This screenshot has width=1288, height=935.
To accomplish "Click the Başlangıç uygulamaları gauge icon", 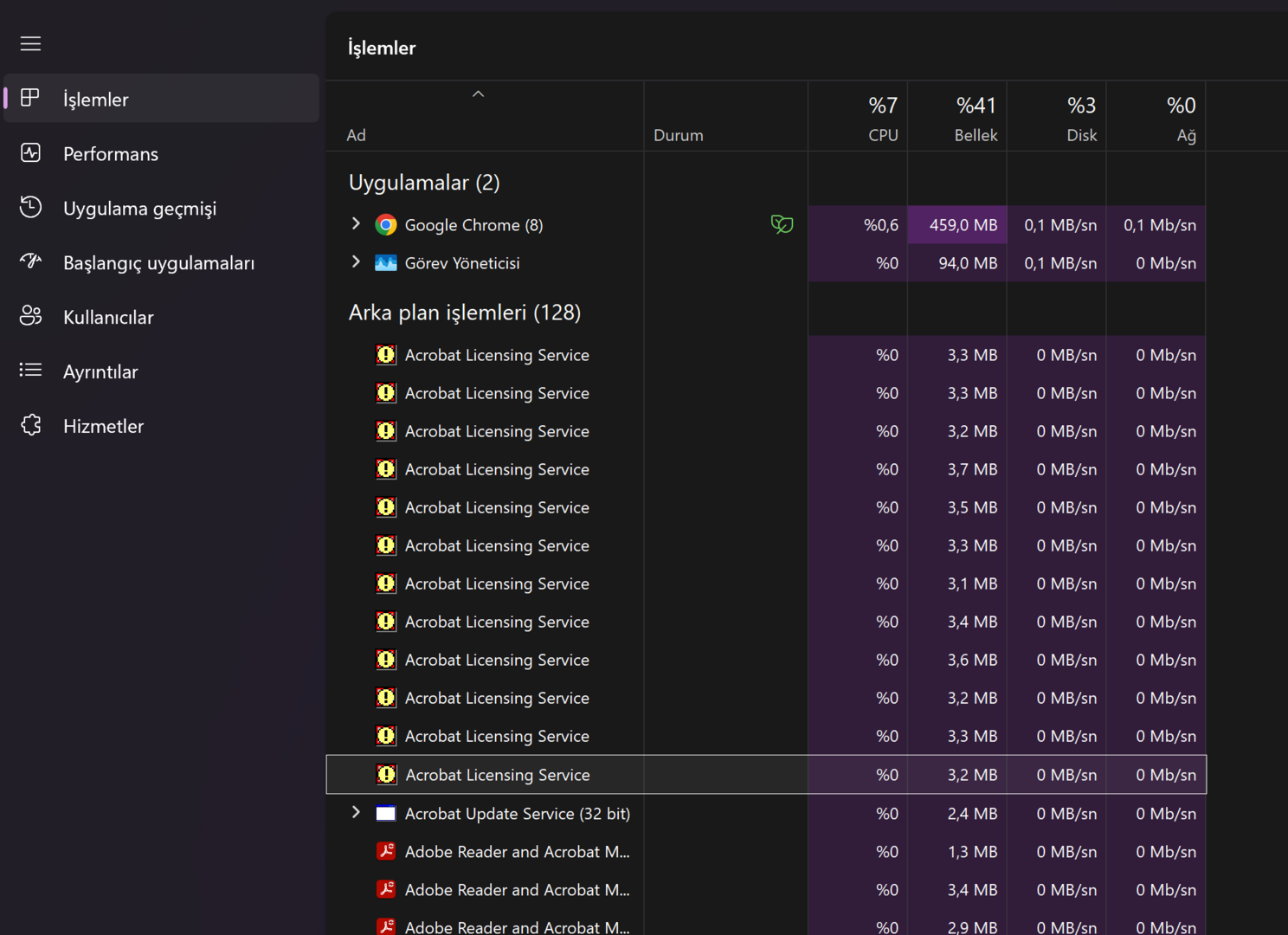I will click(30, 261).
